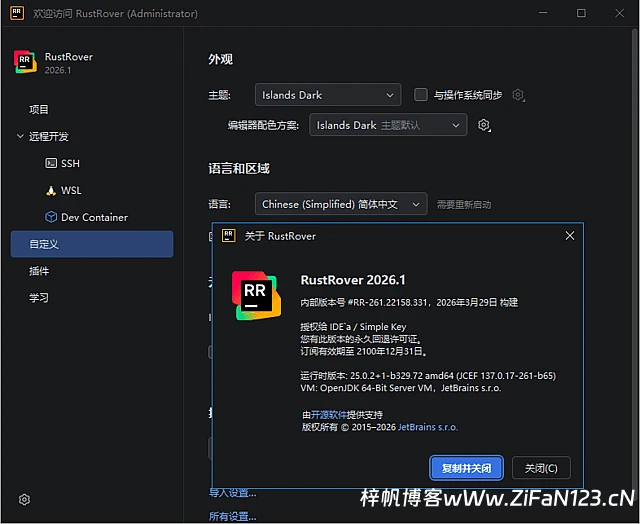Screen dimensions: 640x524
Task: Open the Islands Dark theme dropdown
Action: (328, 95)
